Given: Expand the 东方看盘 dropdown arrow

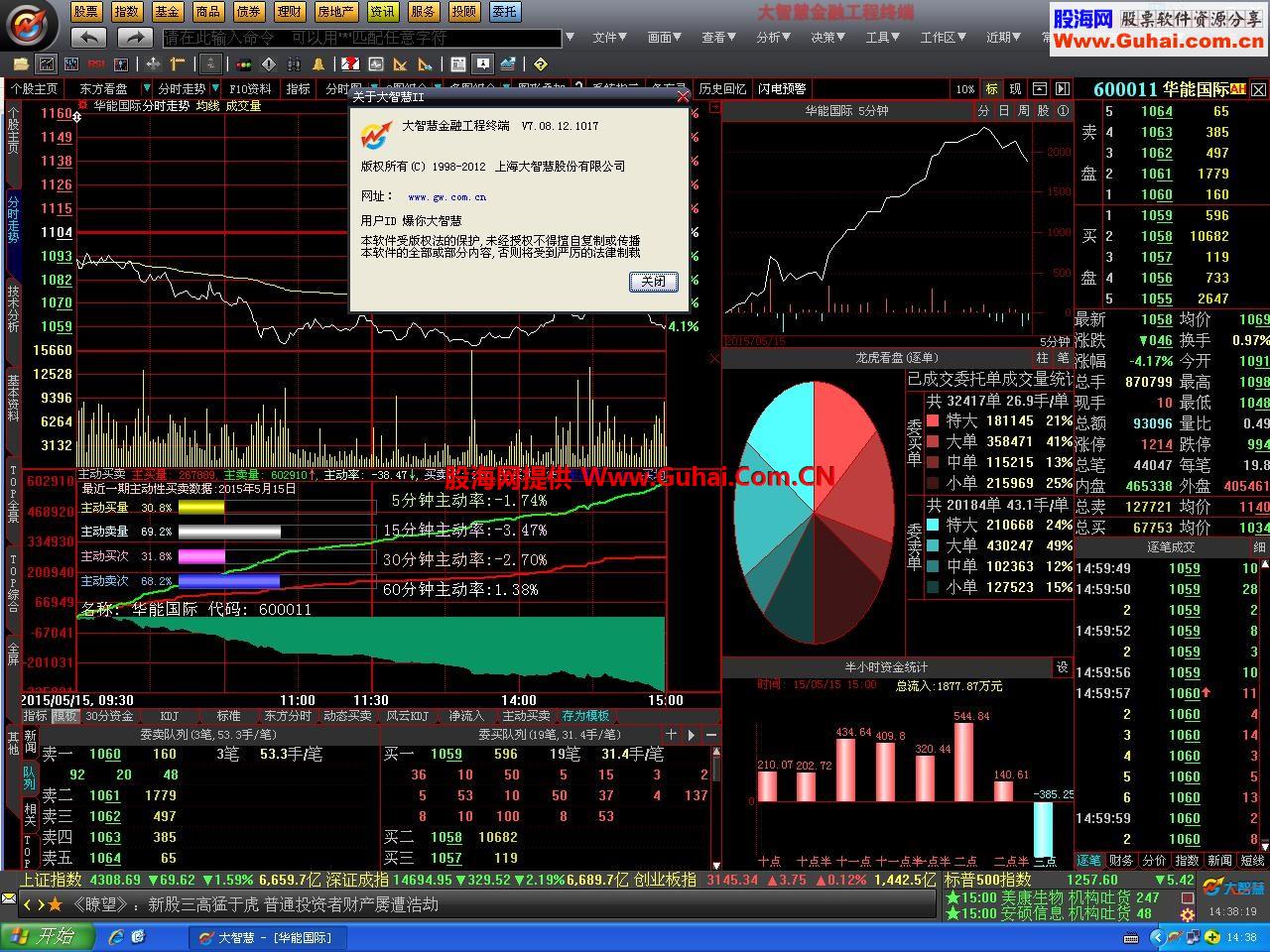Looking at the screenshot, I should point(147,89).
